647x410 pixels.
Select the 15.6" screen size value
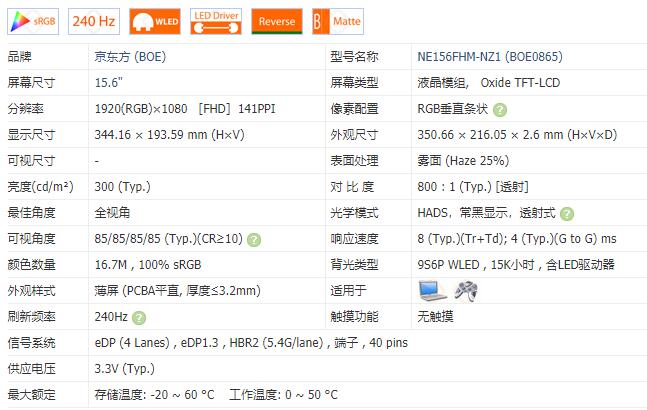(x=109, y=82)
